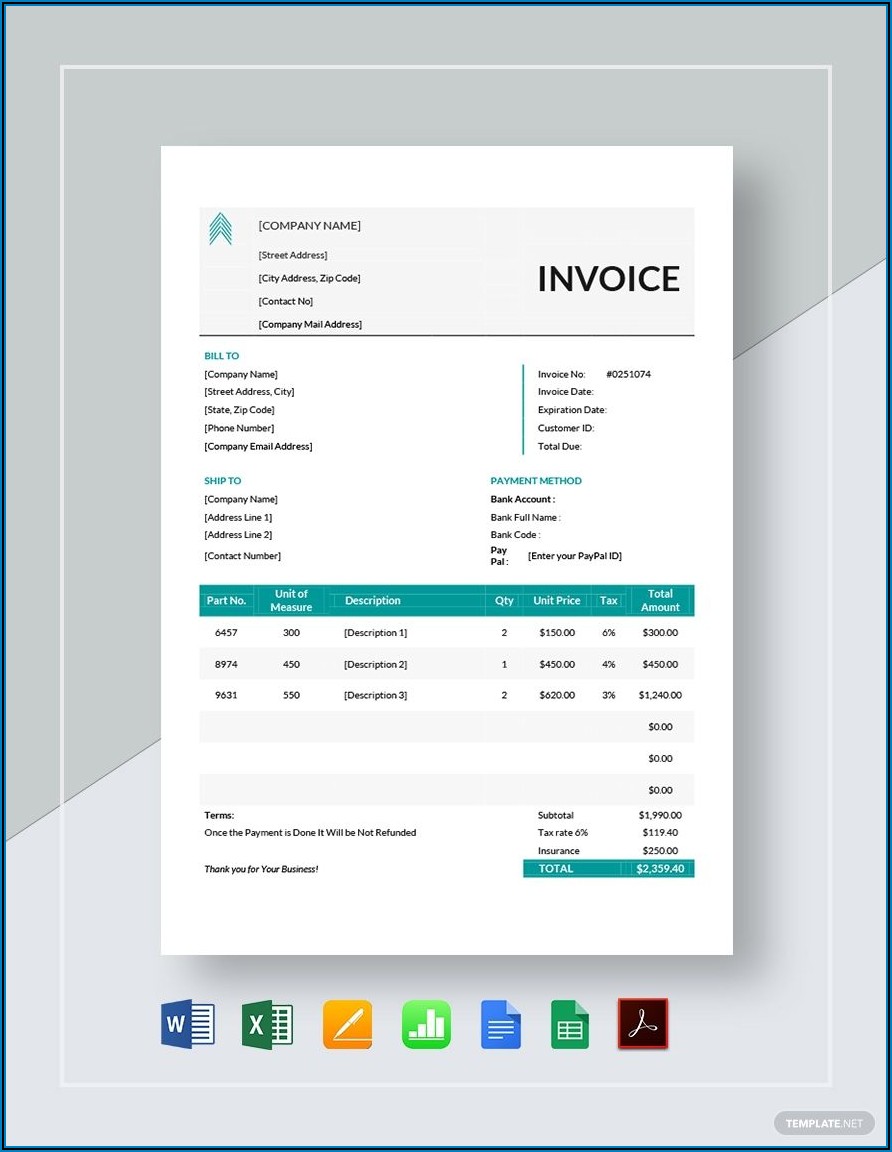
Task: Select the Google Sheets format icon
Action: 570,1024
